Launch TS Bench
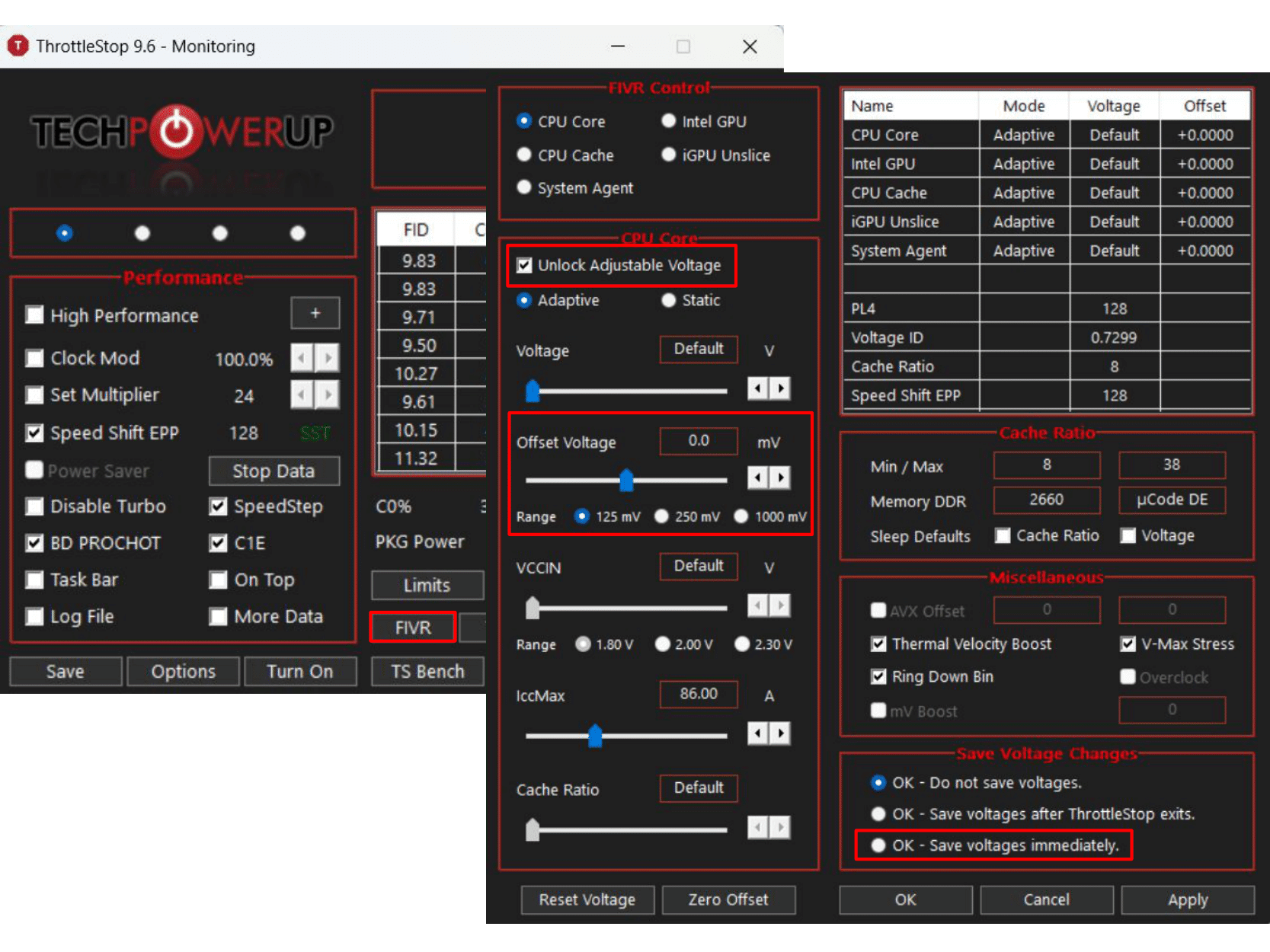 point(427,671)
